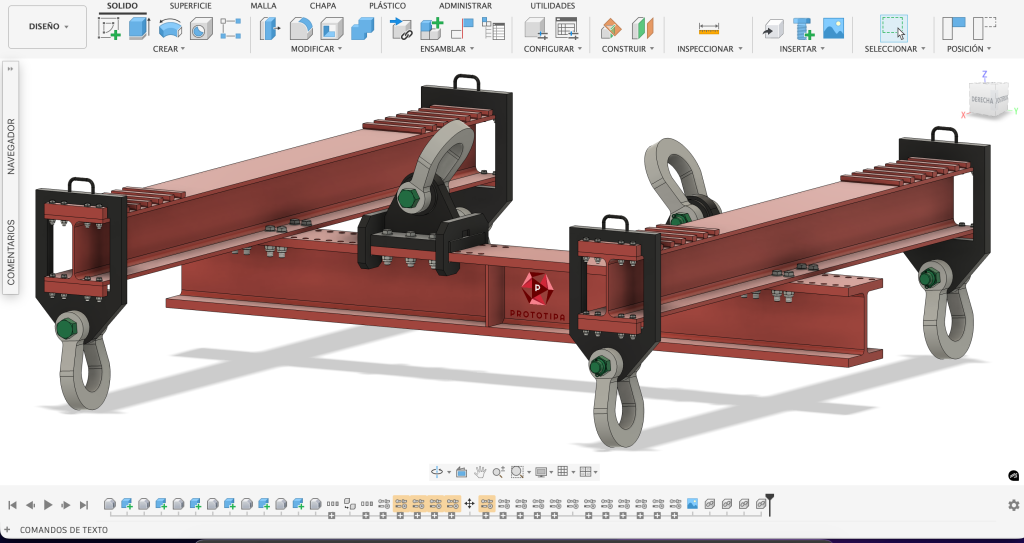
Task: Select the Extrude tool icon
Action: [139, 29]
